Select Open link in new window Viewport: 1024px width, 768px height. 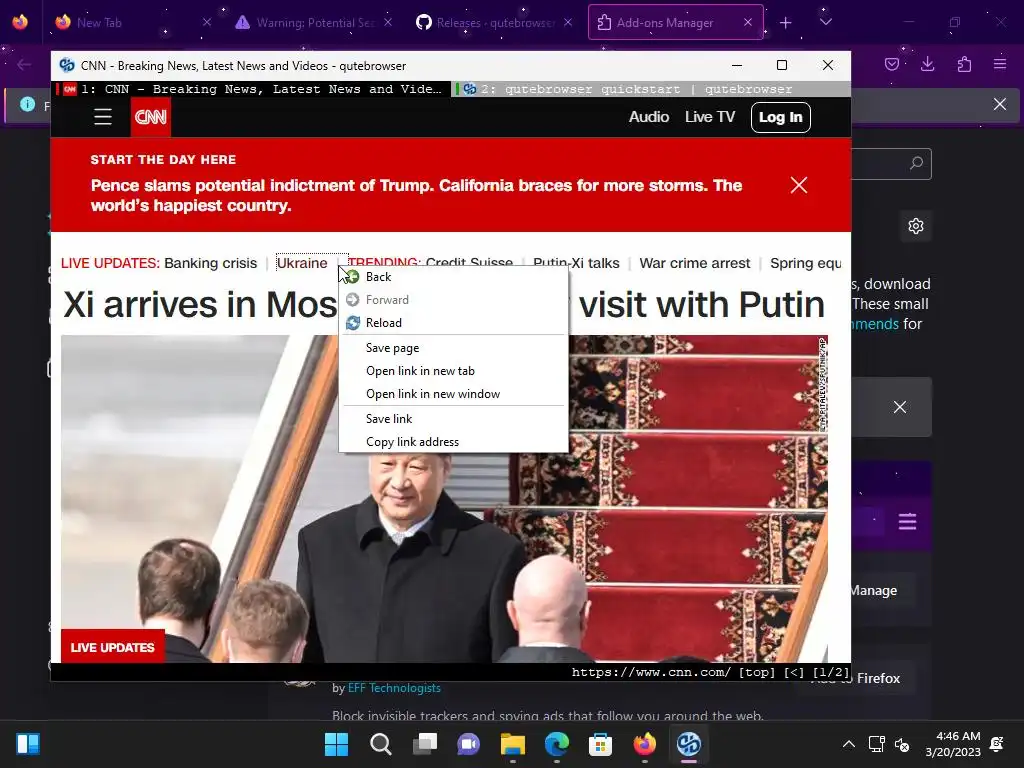click(454, 394)
